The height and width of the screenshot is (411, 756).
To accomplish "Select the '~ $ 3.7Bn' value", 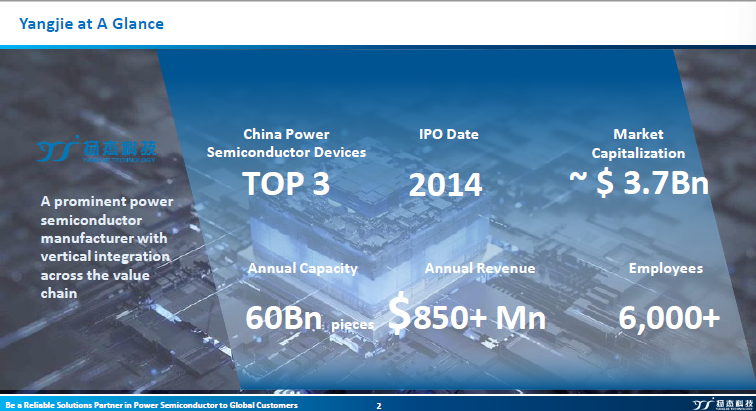I will click(x=639, y=183).
